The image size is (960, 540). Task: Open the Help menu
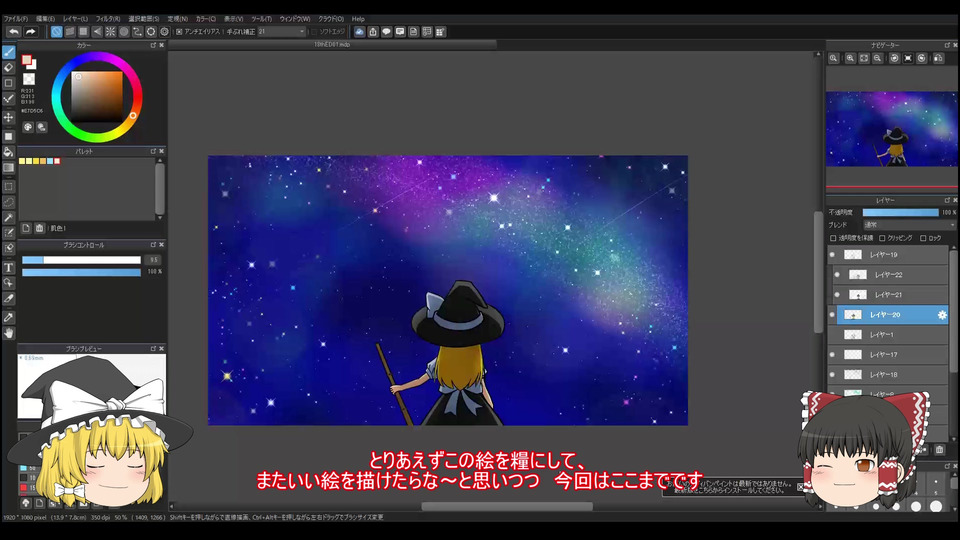358,19
